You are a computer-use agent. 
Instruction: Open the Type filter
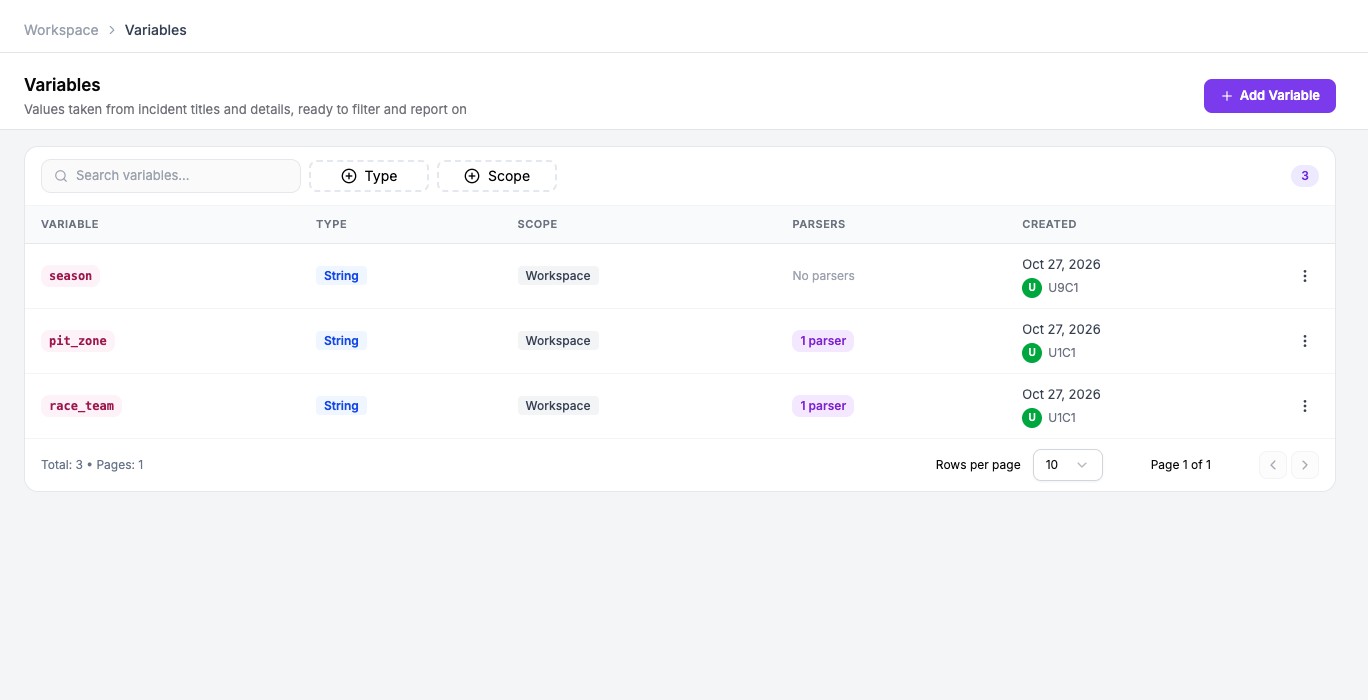coord(369,176)
